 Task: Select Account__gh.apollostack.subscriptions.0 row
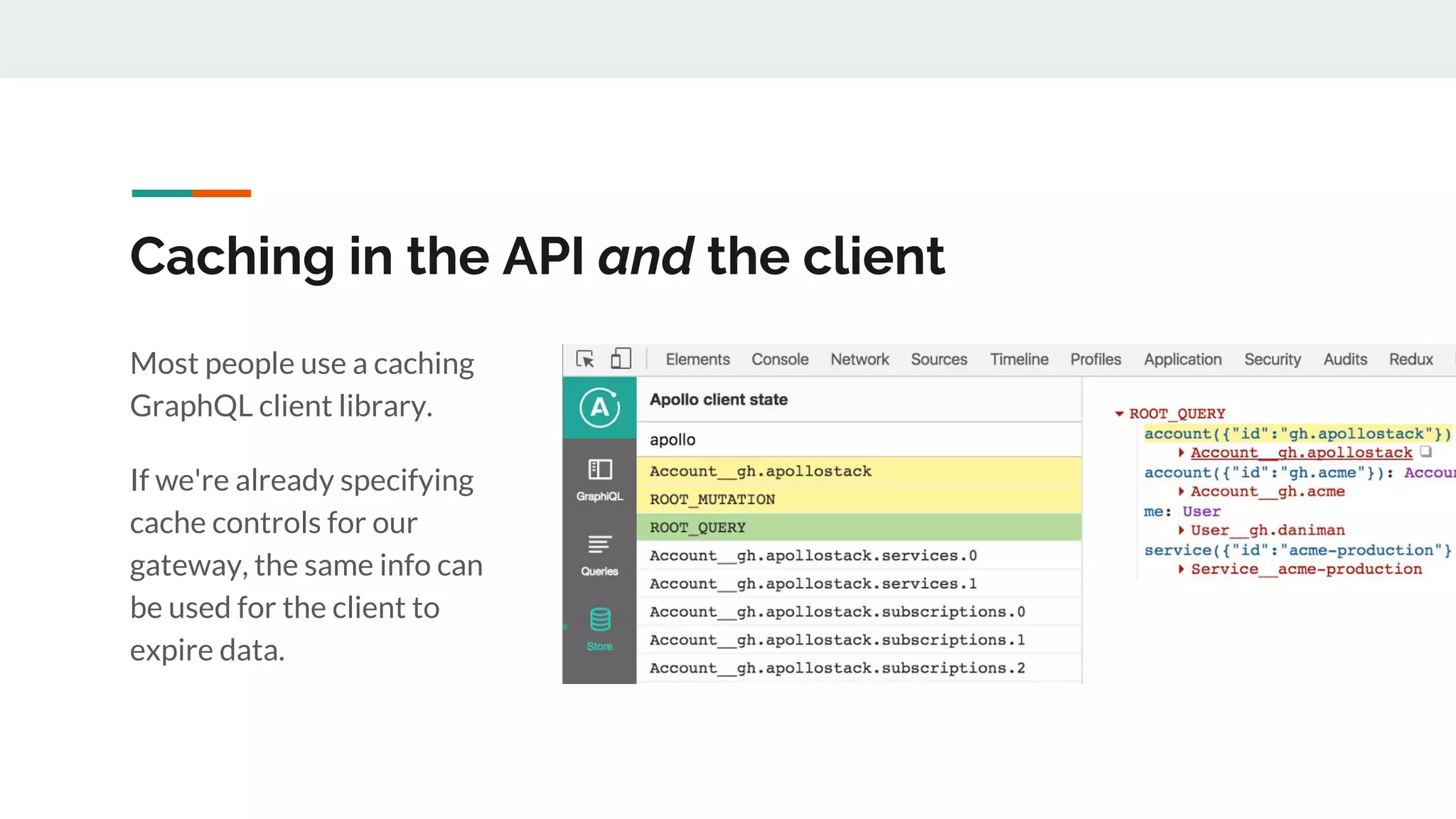[859, 611]
